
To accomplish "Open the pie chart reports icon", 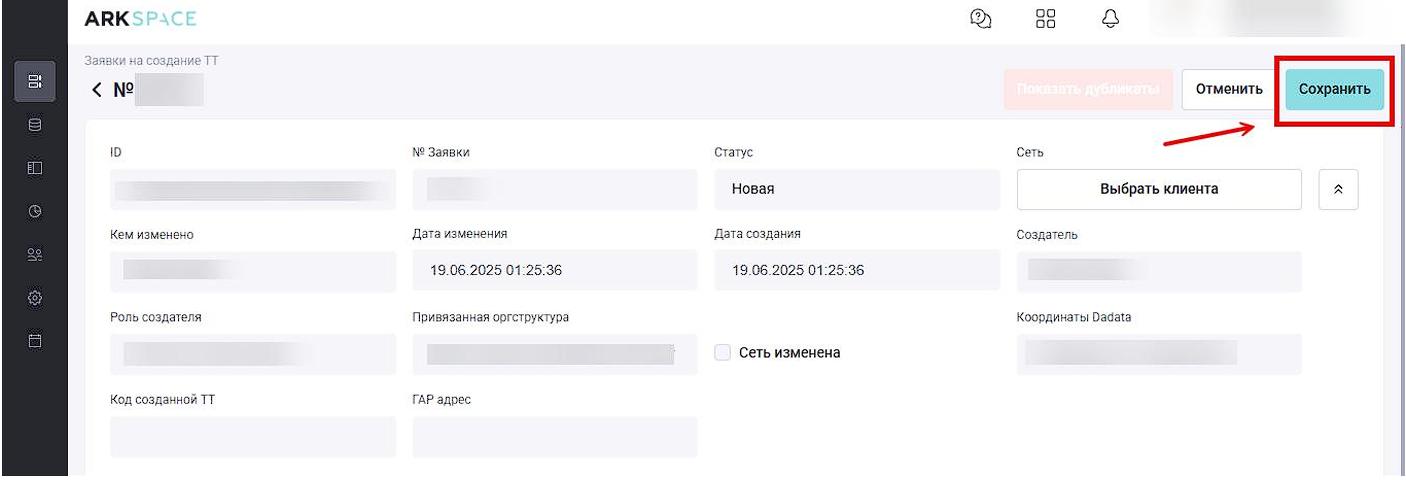I will pyautogui.click(x=35, y=211).
